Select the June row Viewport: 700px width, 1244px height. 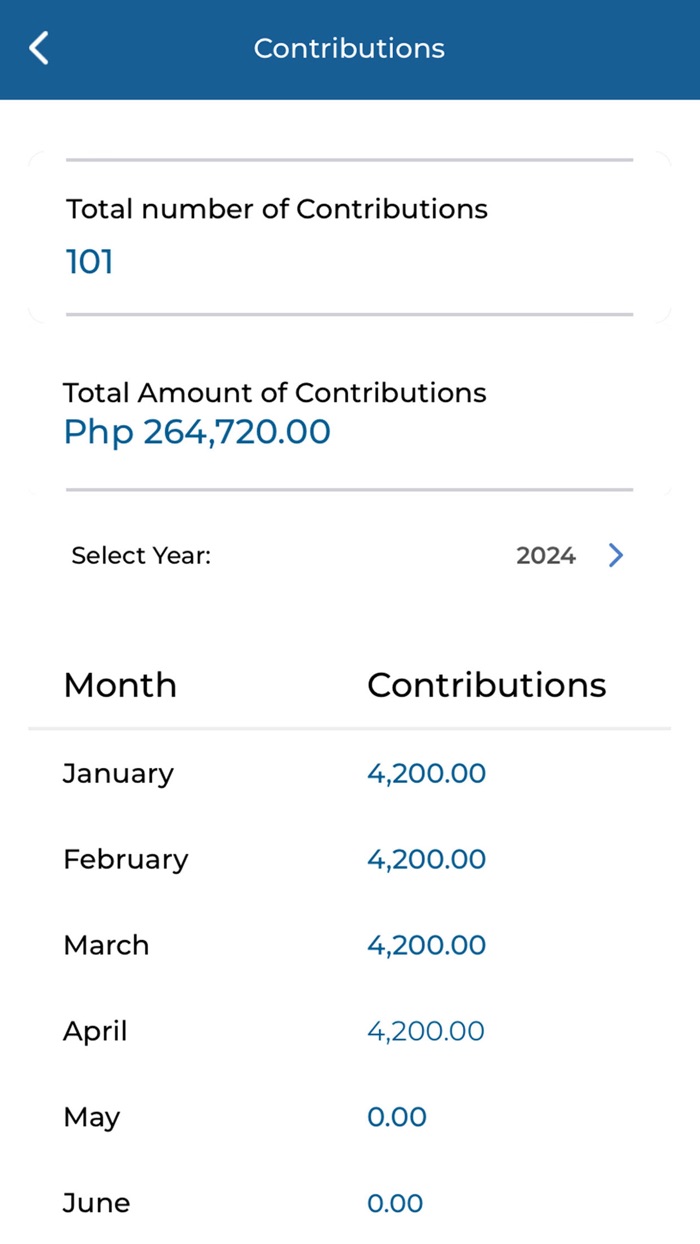(96, 1203)
